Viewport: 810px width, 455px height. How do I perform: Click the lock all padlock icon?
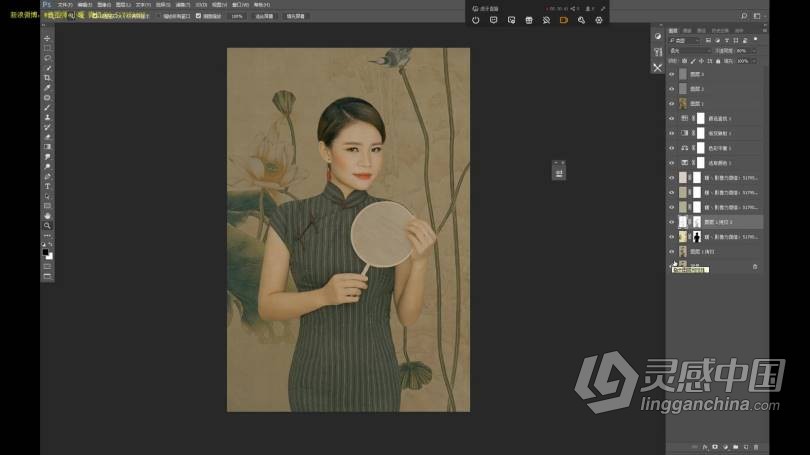(x=718, y=61)
